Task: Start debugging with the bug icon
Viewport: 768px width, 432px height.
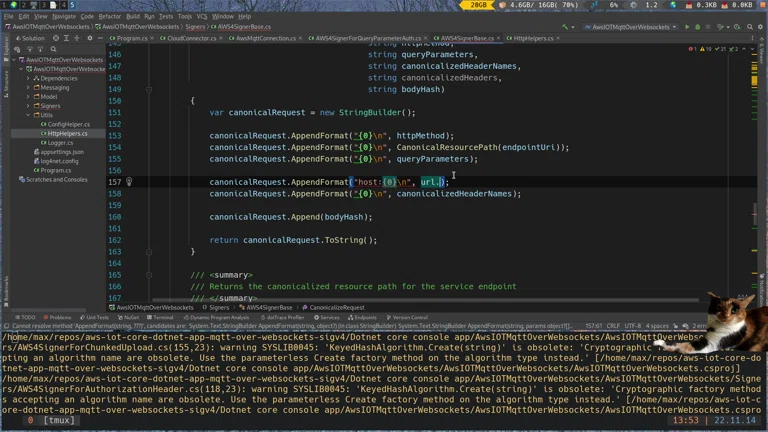Action: coord(697,27)
